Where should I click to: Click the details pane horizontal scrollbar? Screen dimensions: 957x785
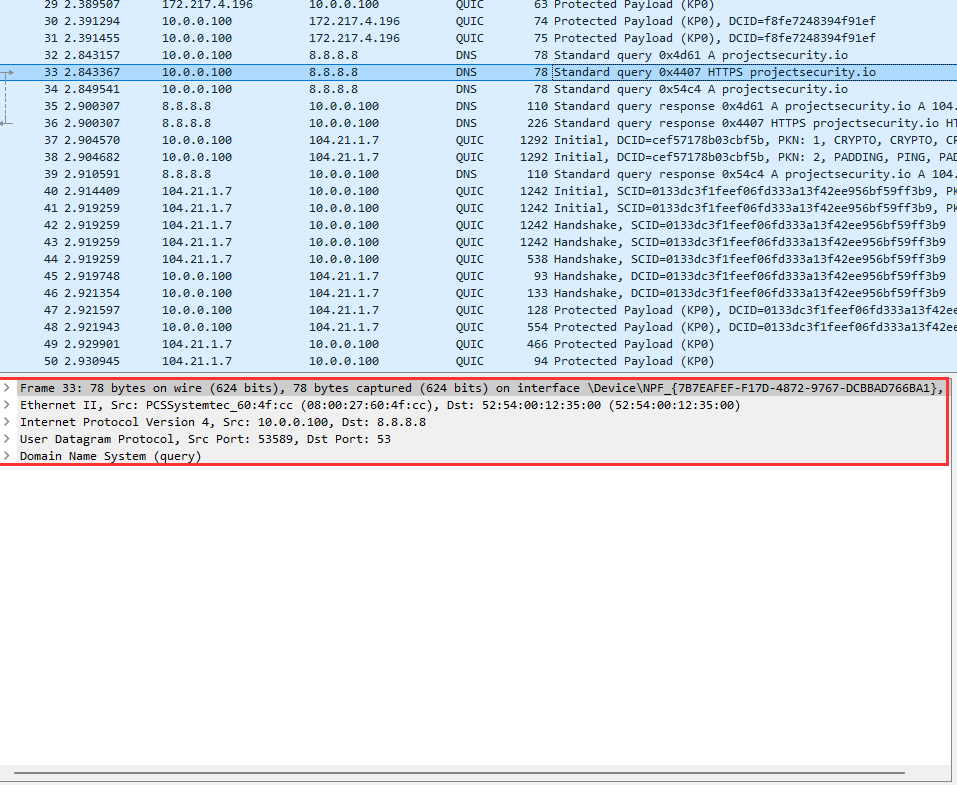(x=460, y=773)
